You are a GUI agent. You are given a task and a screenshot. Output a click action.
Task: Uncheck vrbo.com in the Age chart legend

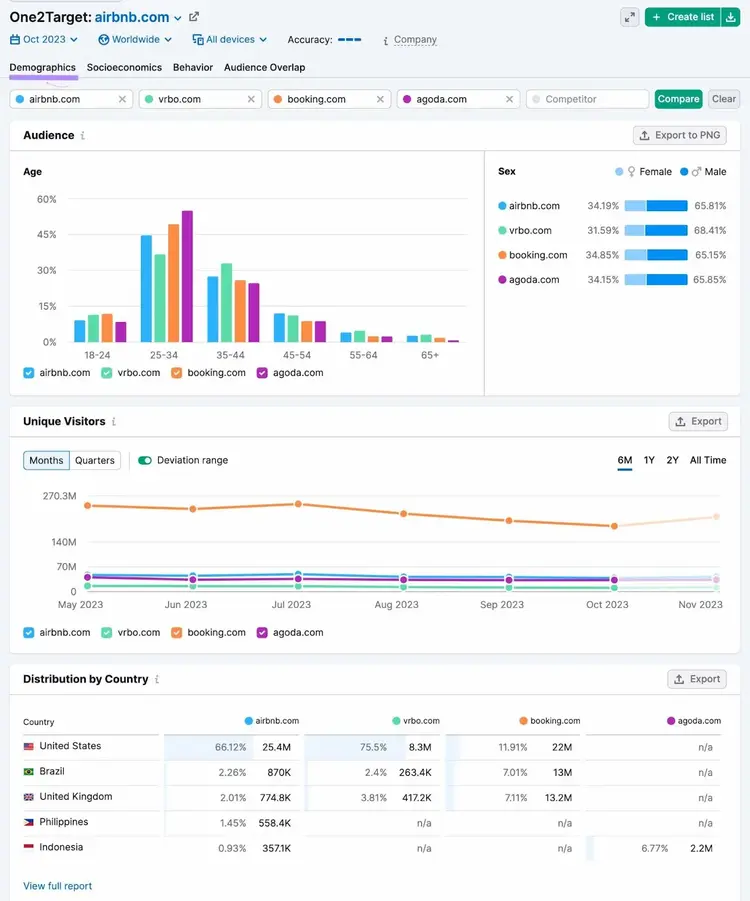point(107,373)
